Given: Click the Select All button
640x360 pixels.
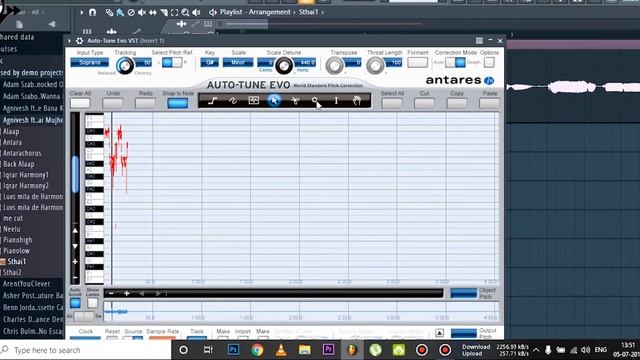Looking at the screenshot, I should coord(392,103).
